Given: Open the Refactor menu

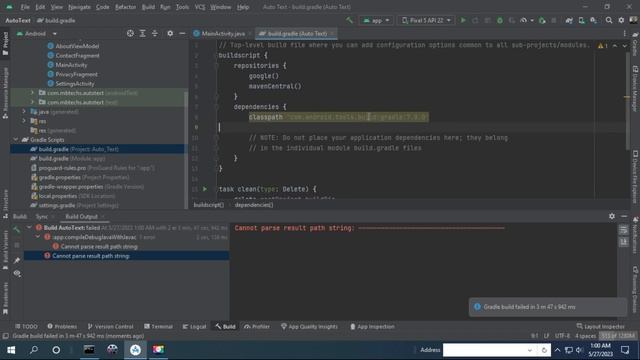Looking at the screenshot, I should click(125, 7).
